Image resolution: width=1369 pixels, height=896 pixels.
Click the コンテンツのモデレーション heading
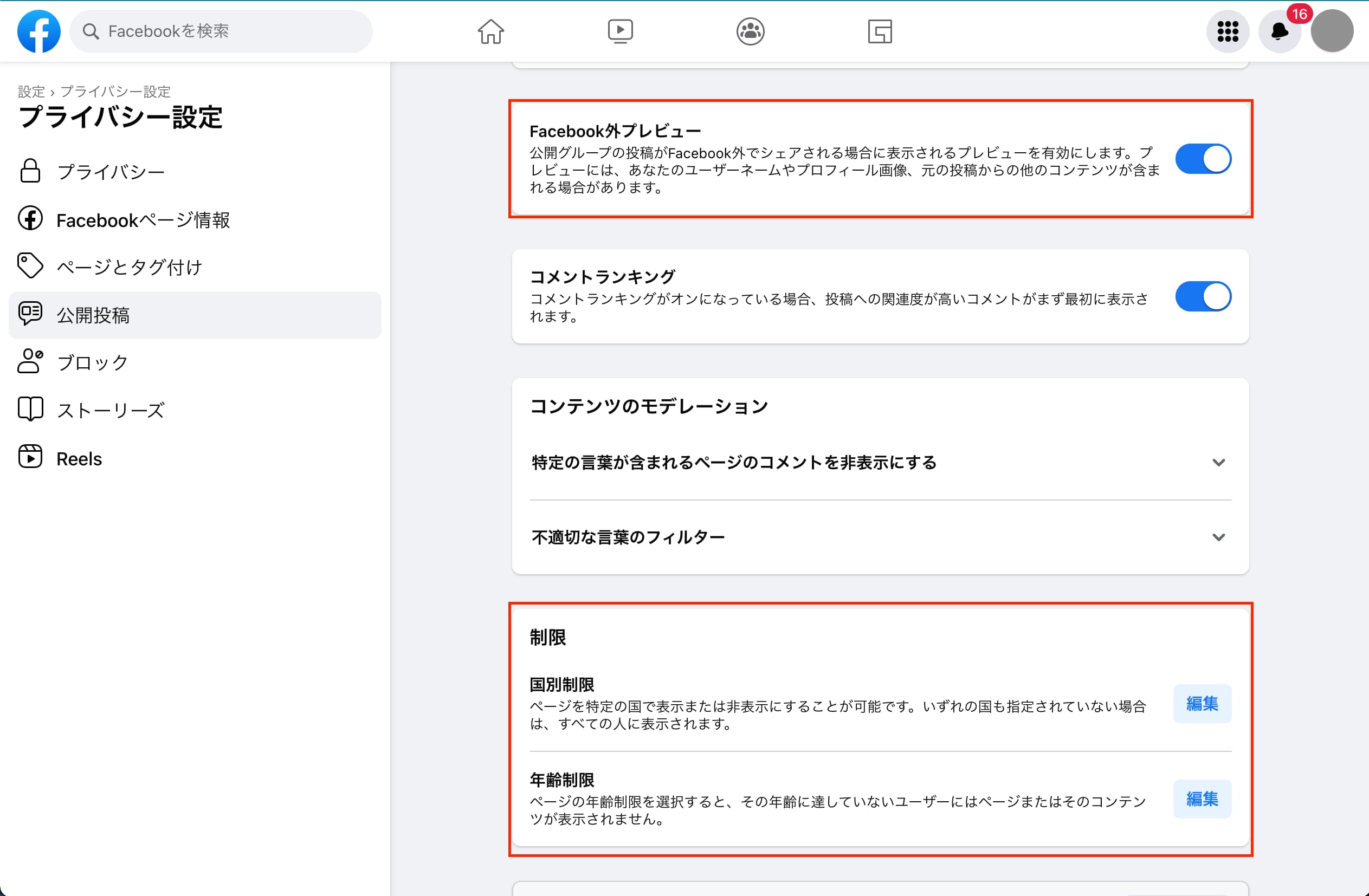pos(649,406)
